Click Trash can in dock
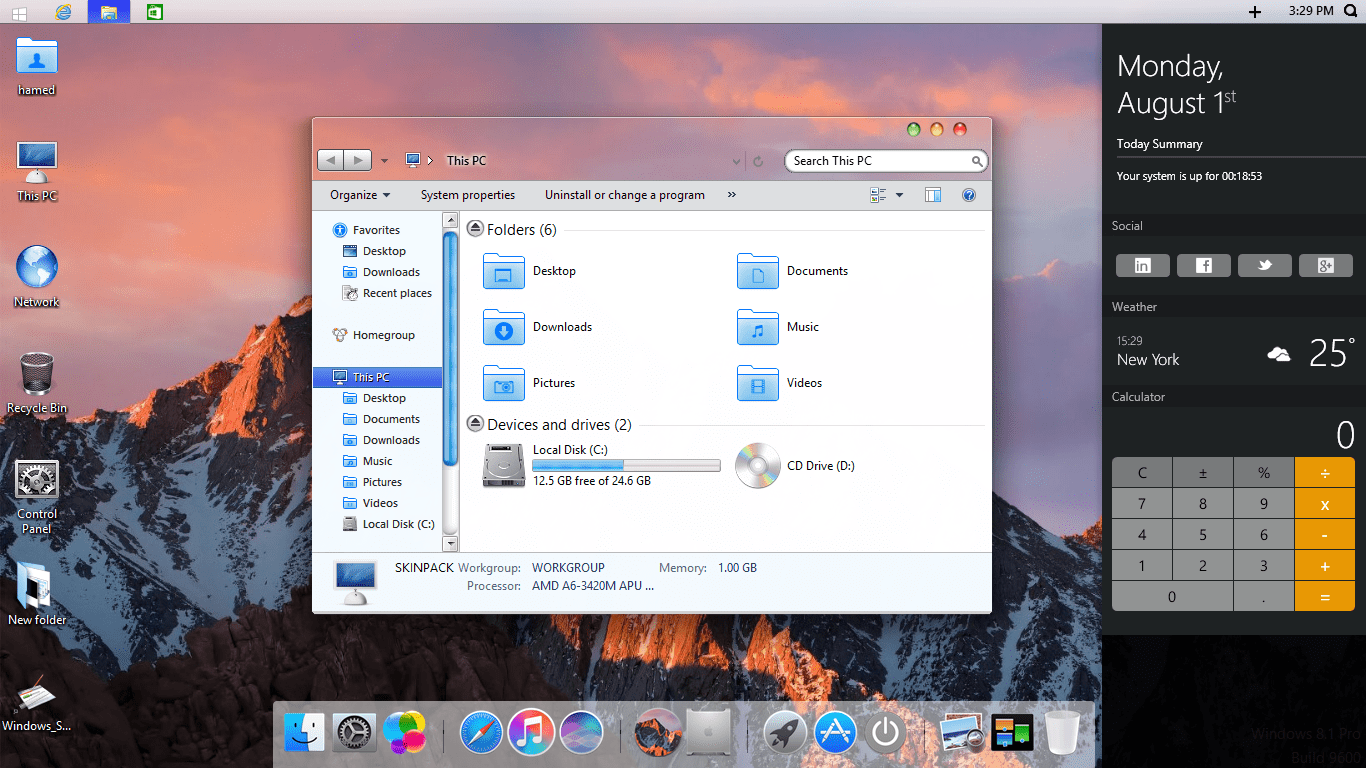 [x=1063, y=733]
